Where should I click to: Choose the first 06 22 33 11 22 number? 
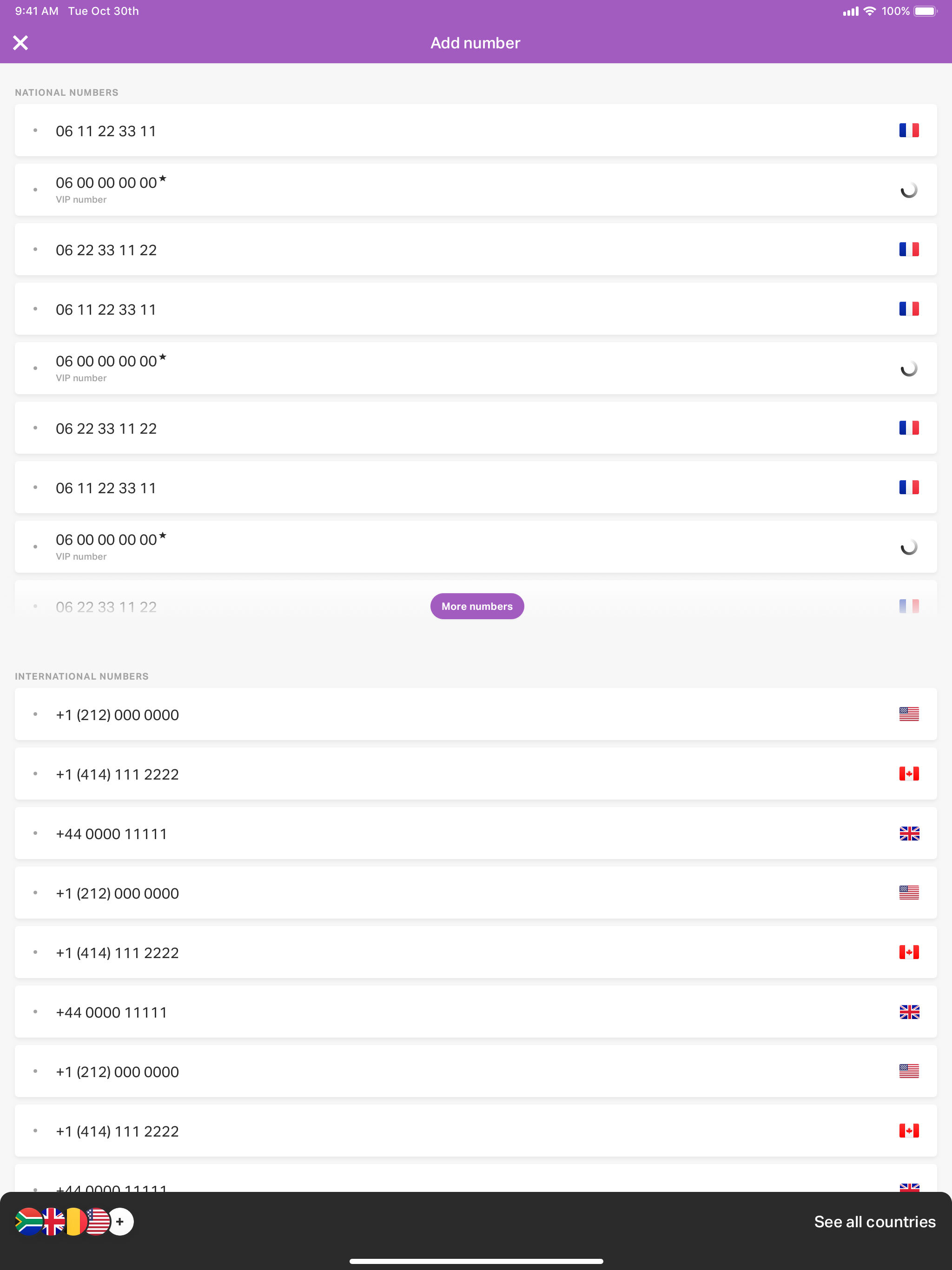[x=106, y=250]
